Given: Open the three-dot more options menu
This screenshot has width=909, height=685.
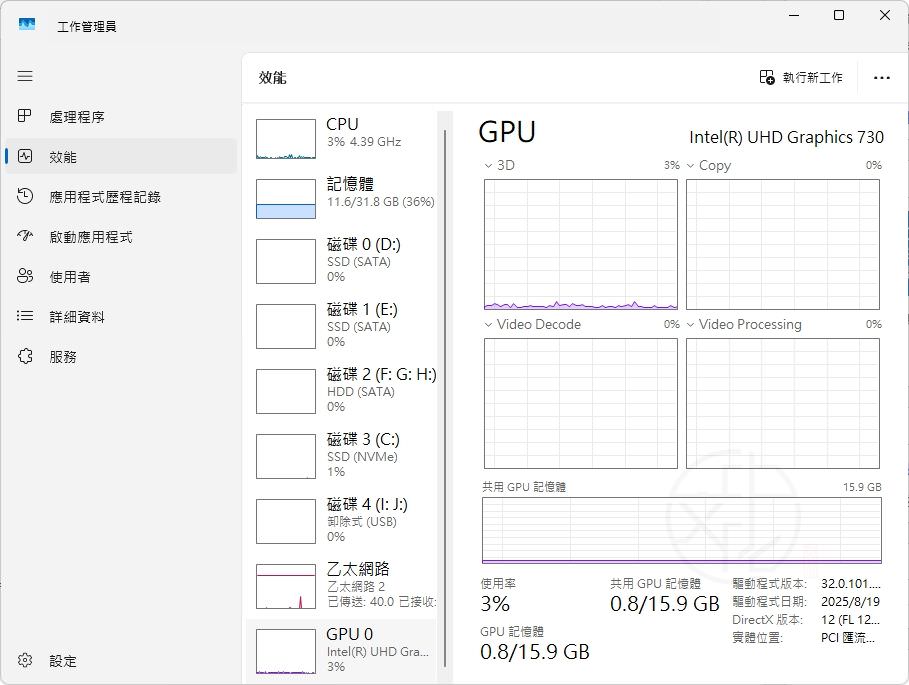Looking at the screenshot, I should [881, 78].
